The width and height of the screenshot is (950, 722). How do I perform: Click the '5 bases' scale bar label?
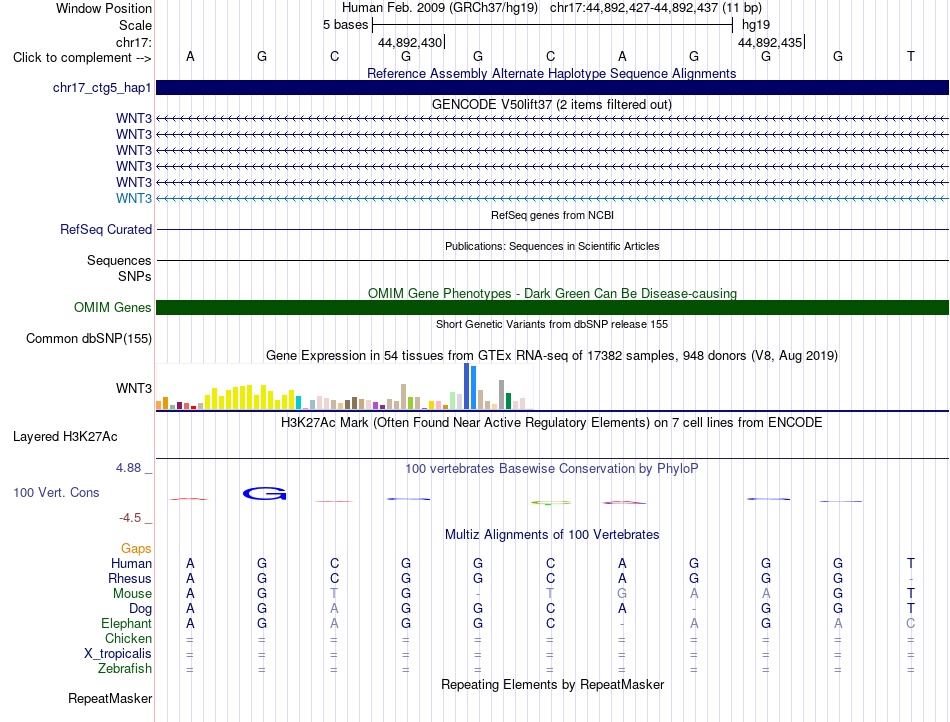tap(345, 25)
